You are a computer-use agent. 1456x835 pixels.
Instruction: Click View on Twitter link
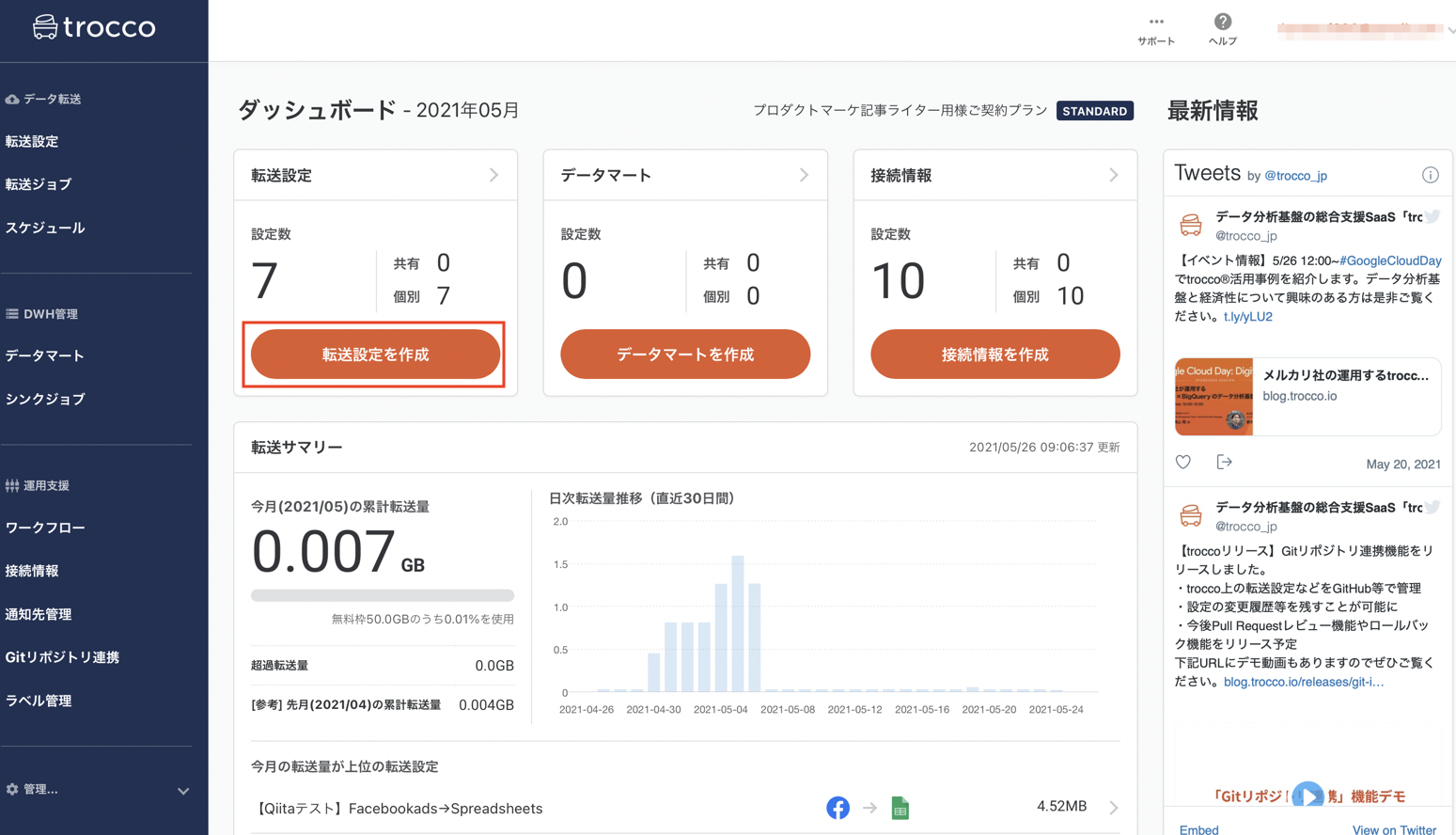click(1394, 829)
